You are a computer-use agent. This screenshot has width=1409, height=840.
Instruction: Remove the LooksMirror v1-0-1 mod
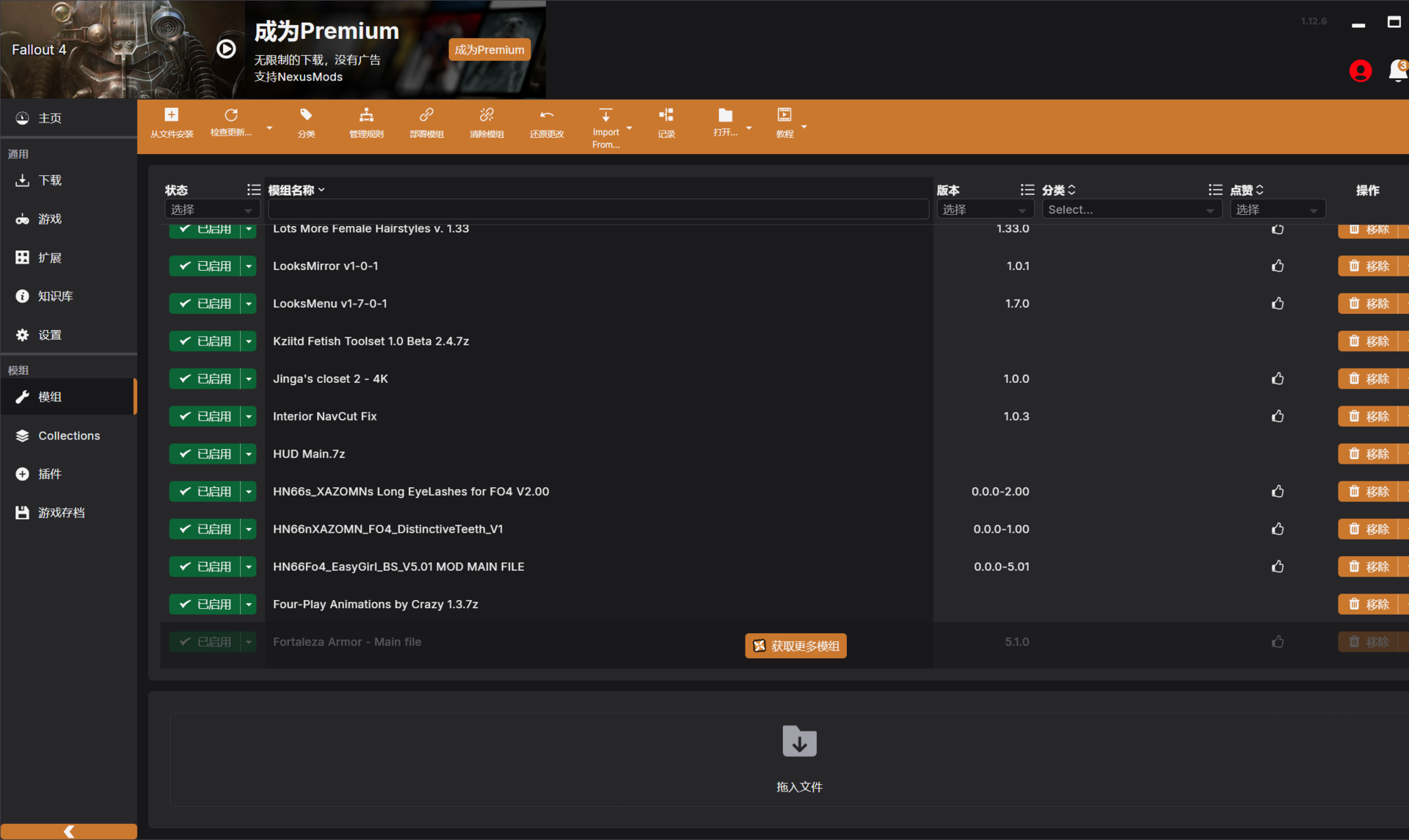[x=1369, y=266]
